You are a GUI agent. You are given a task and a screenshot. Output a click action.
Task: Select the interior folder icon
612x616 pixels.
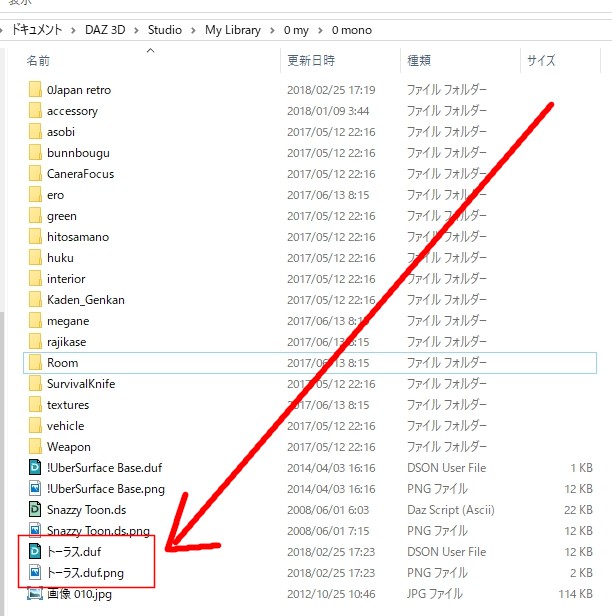35,279
